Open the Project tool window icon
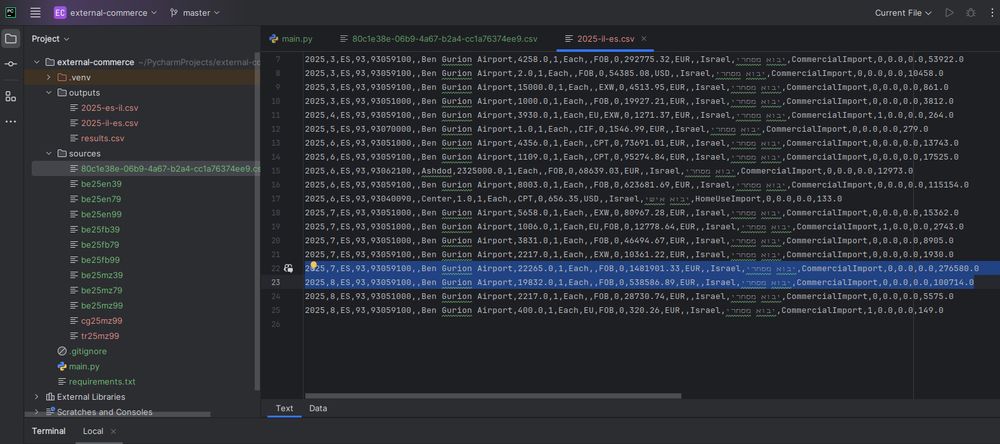This screenshot has height=444, width=1000. [x=11, y=39]
